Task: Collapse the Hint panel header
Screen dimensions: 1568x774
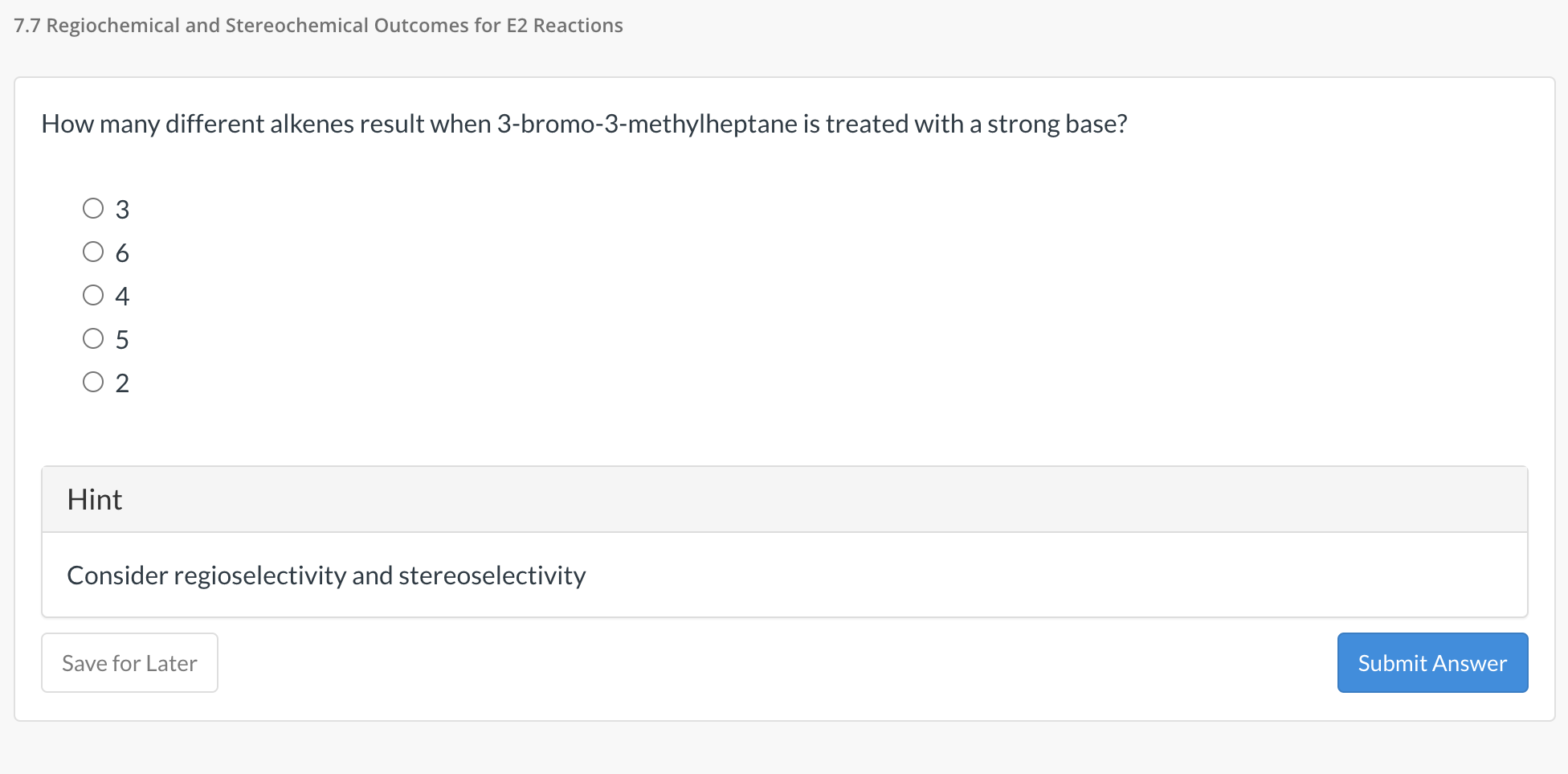Action: point(784,500)
